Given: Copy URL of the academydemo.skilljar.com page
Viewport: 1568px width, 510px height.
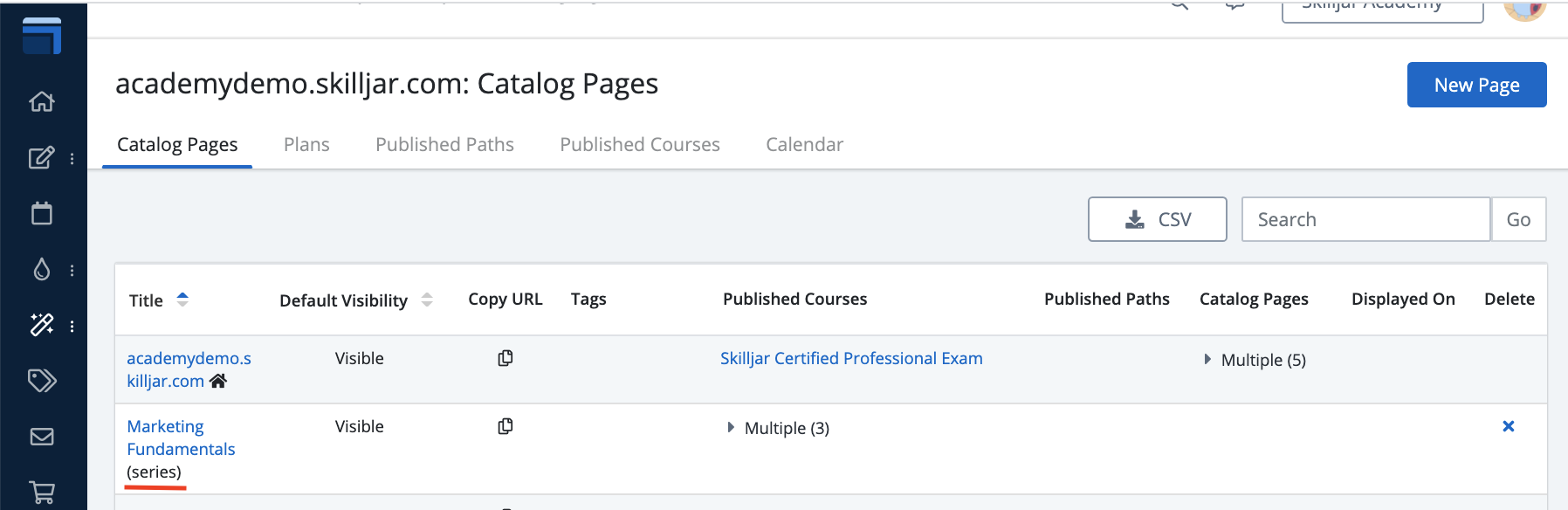Looking at the screenshot, I should pyautogui.click(x=505, y=358).
